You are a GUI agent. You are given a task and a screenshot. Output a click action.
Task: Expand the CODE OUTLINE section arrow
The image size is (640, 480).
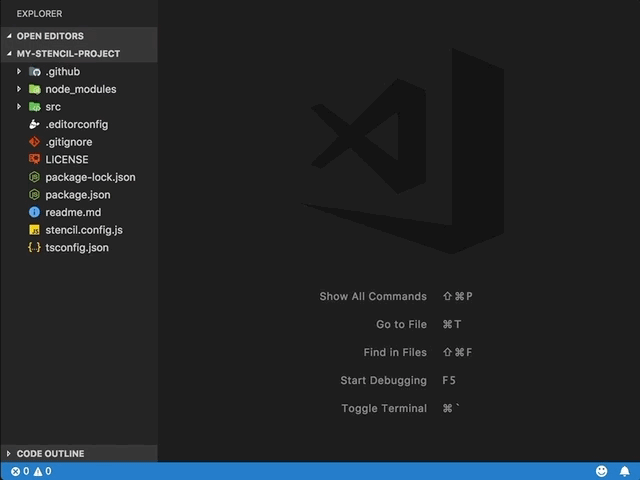(9, 453)
